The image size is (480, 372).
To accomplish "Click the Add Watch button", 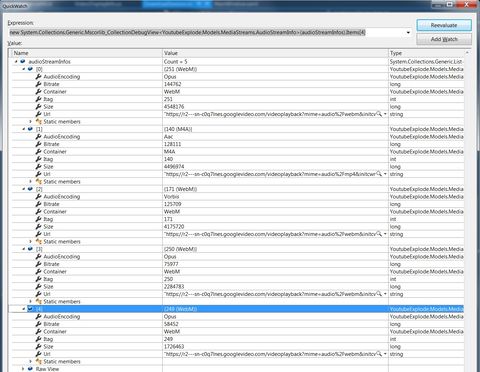I will click(x=444, y=39).
